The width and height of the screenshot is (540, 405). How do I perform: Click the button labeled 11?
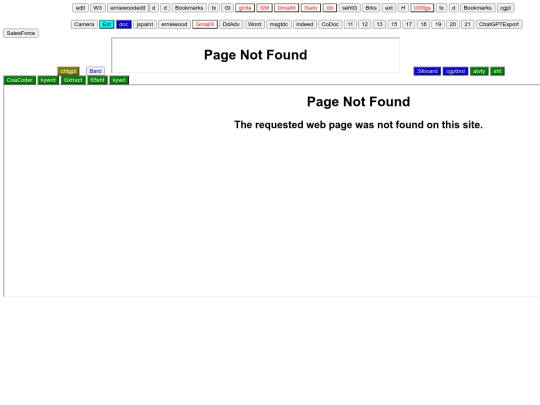pos(350,24)
